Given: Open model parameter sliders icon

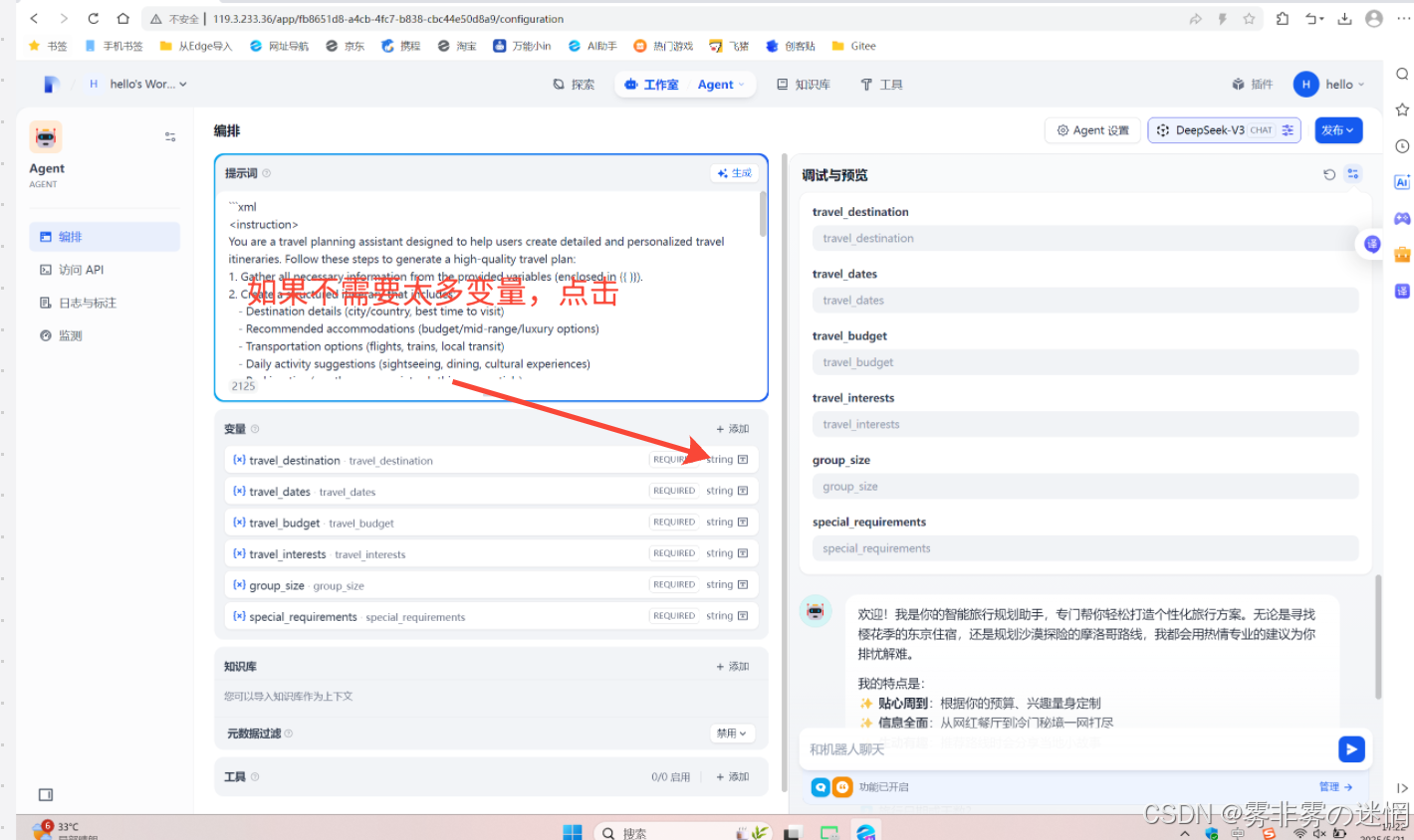Looking at the screenshot, I should pos(1288,130).
